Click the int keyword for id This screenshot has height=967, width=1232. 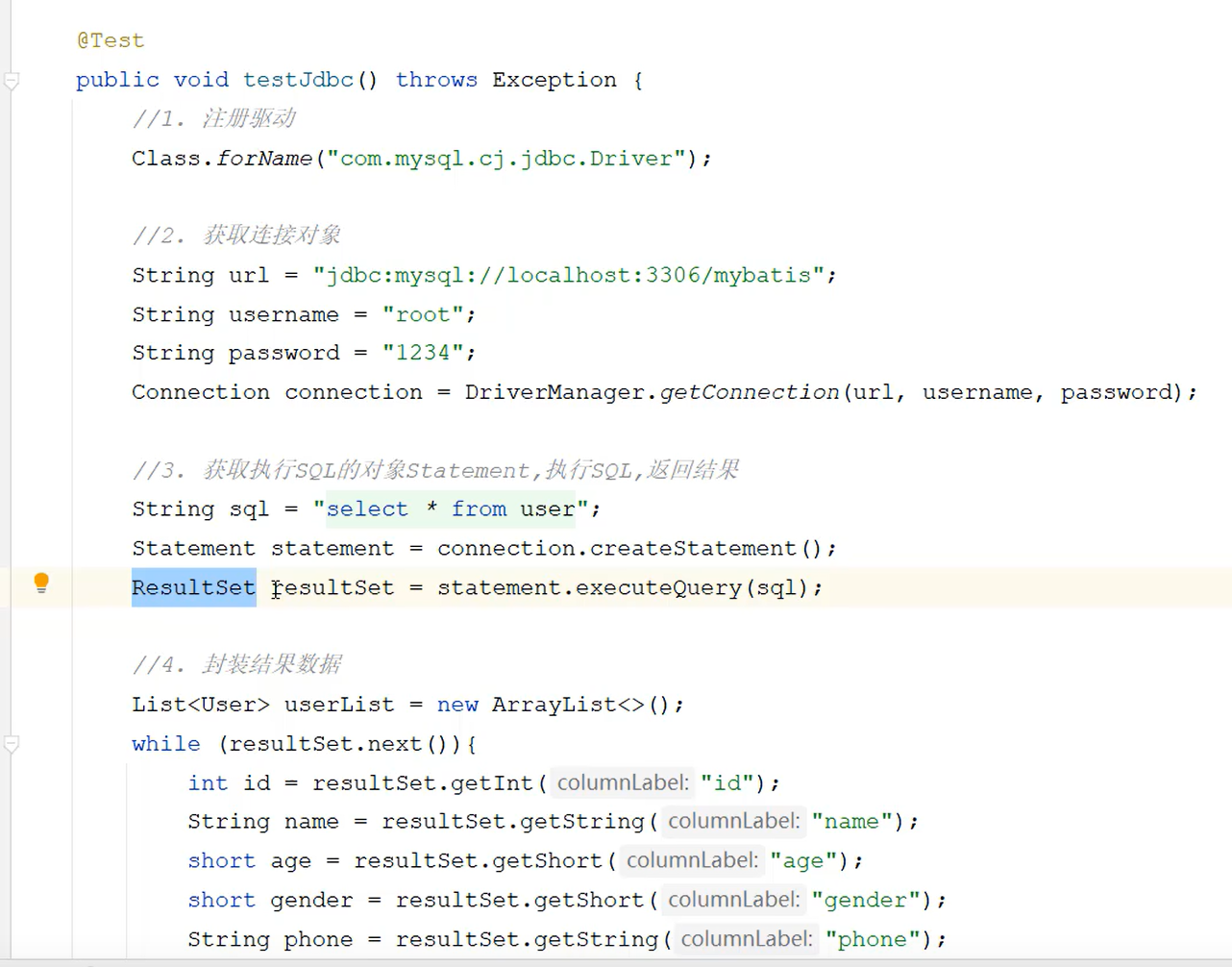[x=209, y=783]
